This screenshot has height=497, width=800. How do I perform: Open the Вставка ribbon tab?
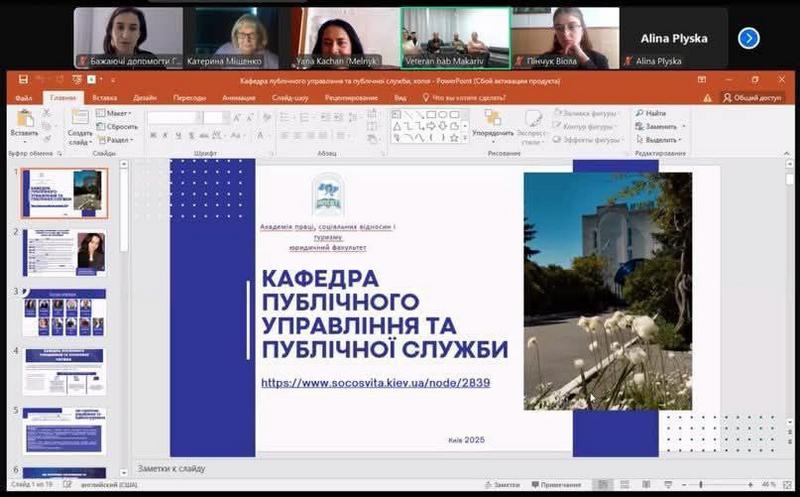(x=105, y=97)
